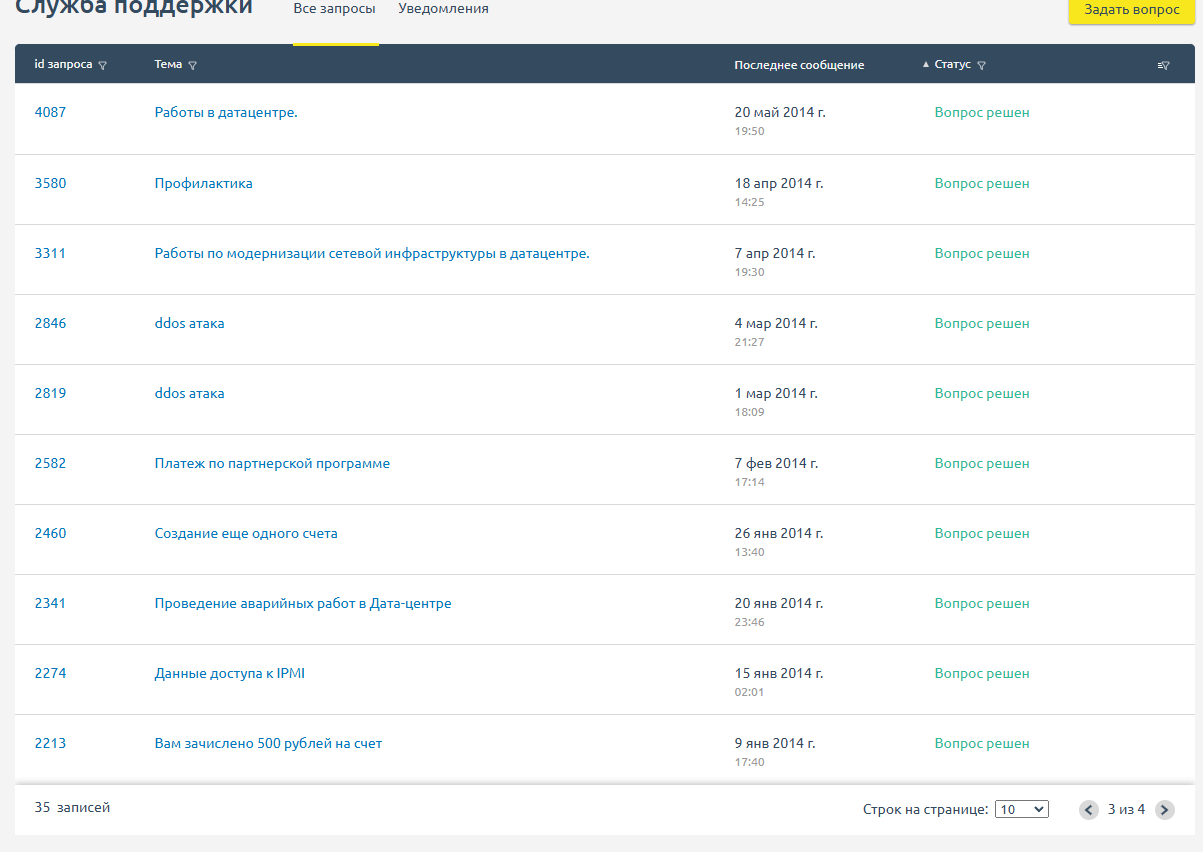Click filter icon next to id запроса
Image resolution: width=1203 pixels, height=852 pixels.
pos(103,65)
